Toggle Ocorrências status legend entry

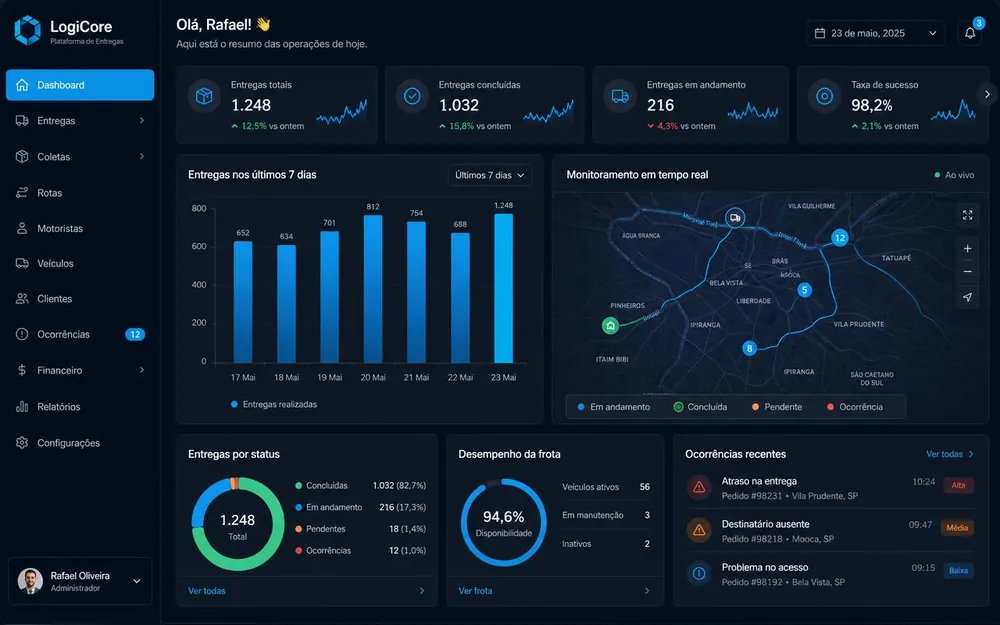click(323, 550)
